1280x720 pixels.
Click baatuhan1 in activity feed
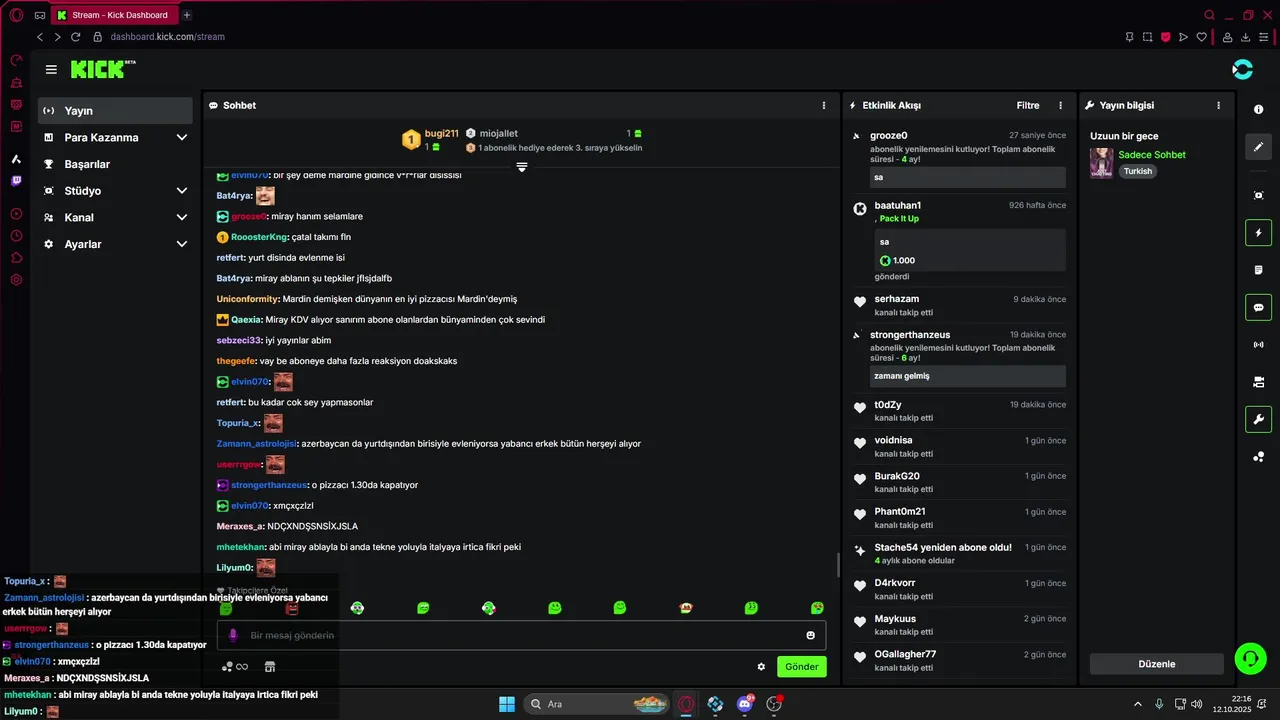pos(898,205)
